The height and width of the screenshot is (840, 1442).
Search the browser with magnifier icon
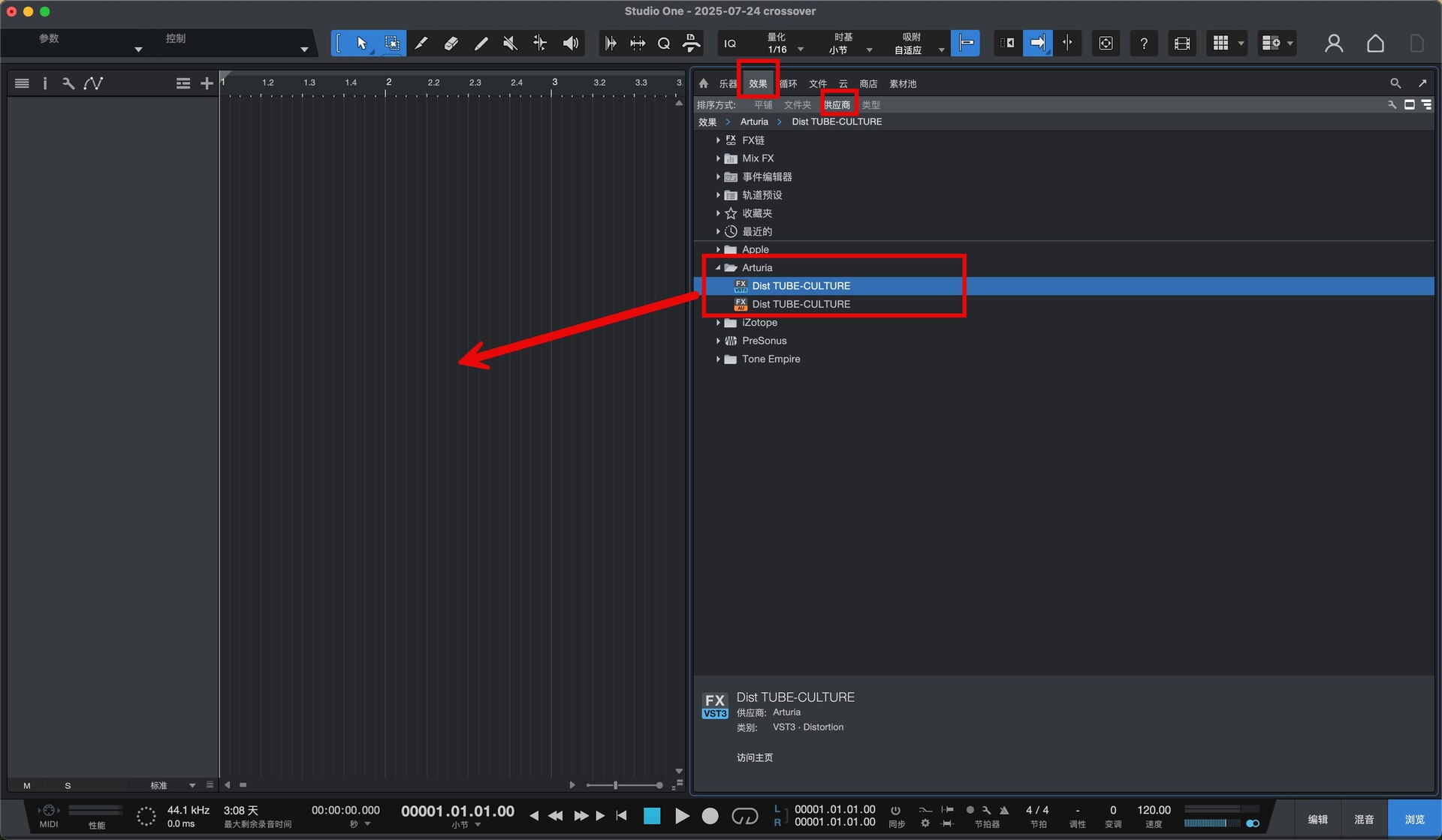1395,83
